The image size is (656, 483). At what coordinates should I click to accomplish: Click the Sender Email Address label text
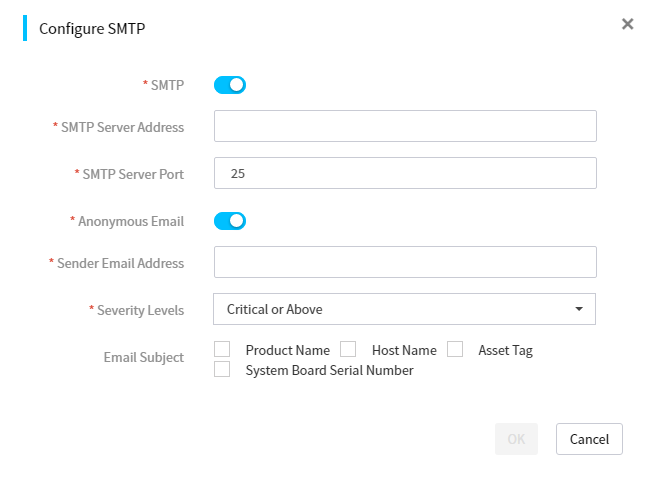click(x=120, y=263)
